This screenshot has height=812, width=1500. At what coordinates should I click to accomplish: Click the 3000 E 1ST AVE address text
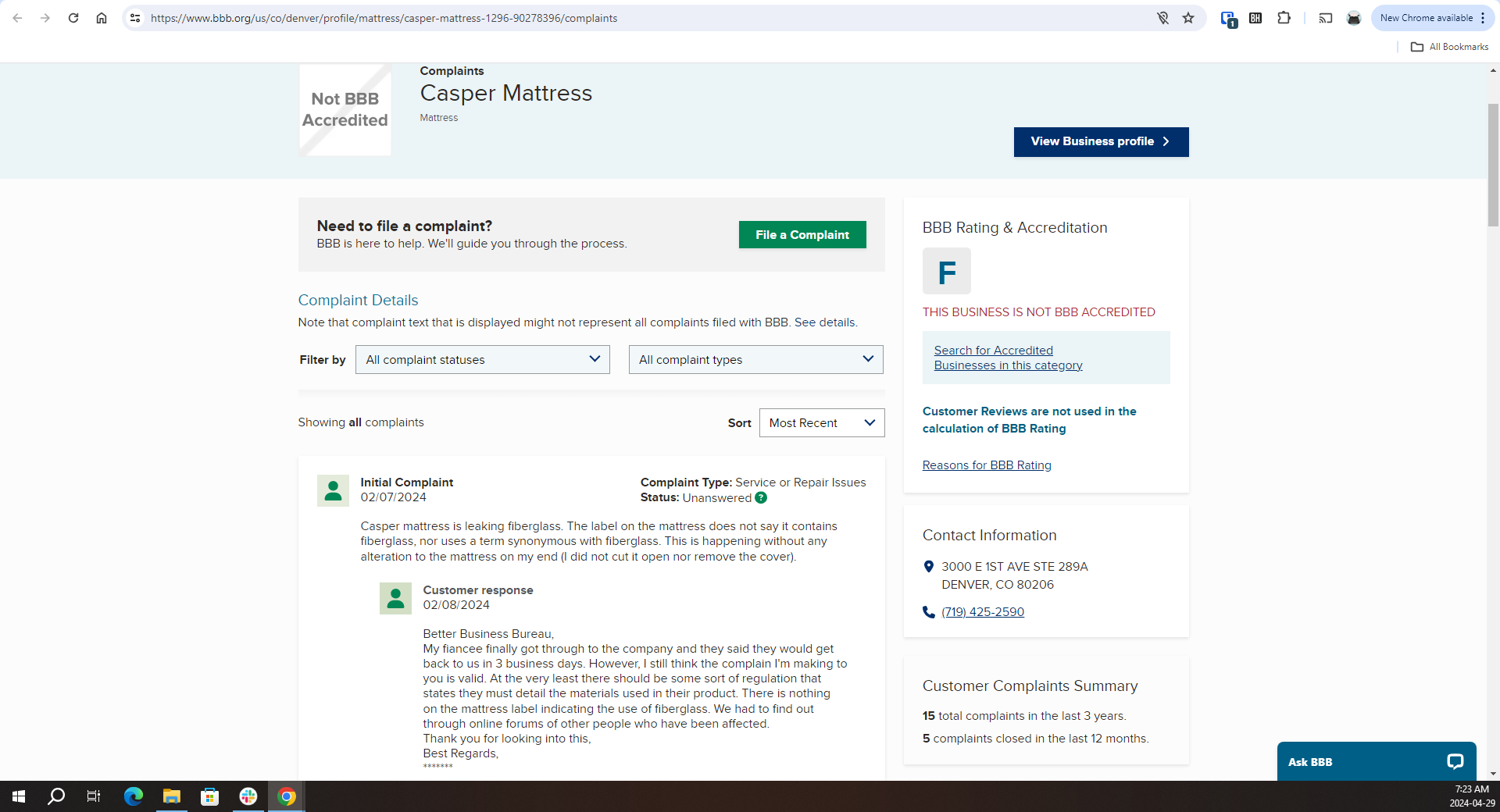pos(1014,575)
